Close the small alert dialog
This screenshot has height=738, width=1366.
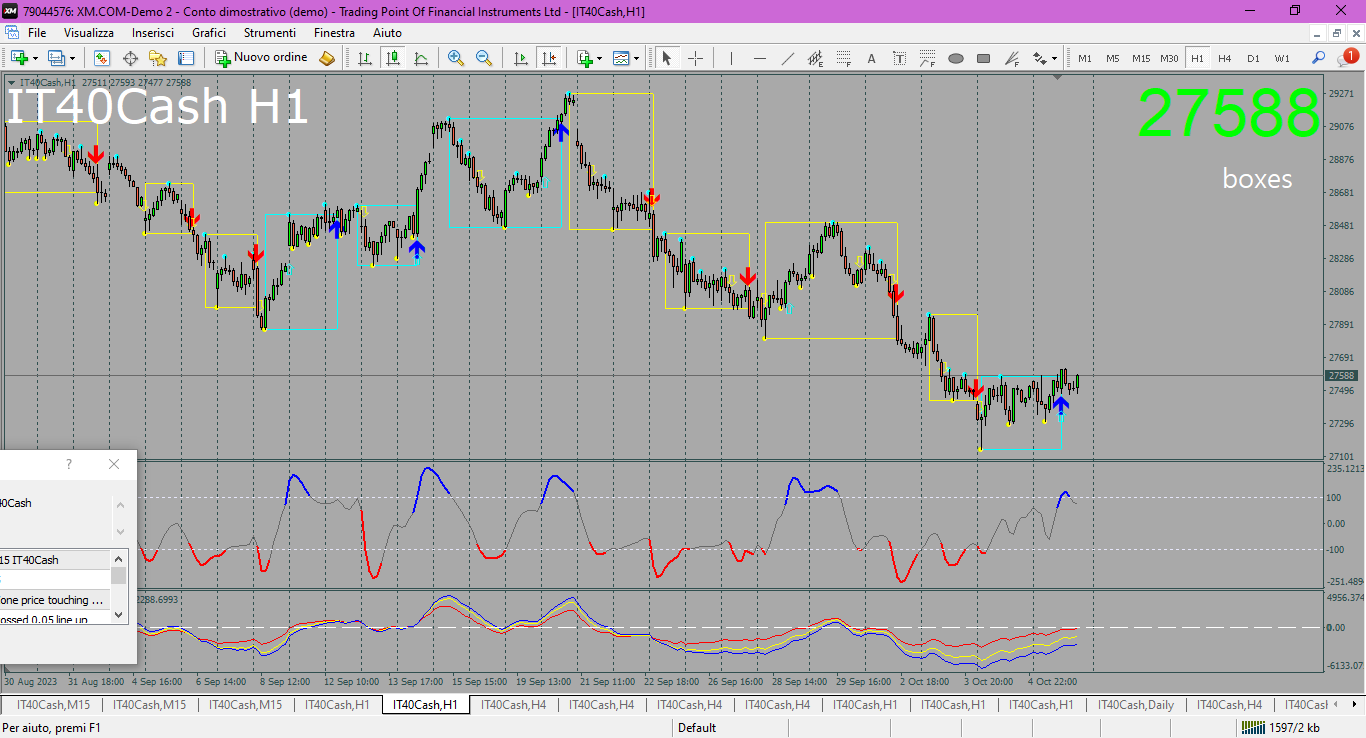tap(114, 464)
